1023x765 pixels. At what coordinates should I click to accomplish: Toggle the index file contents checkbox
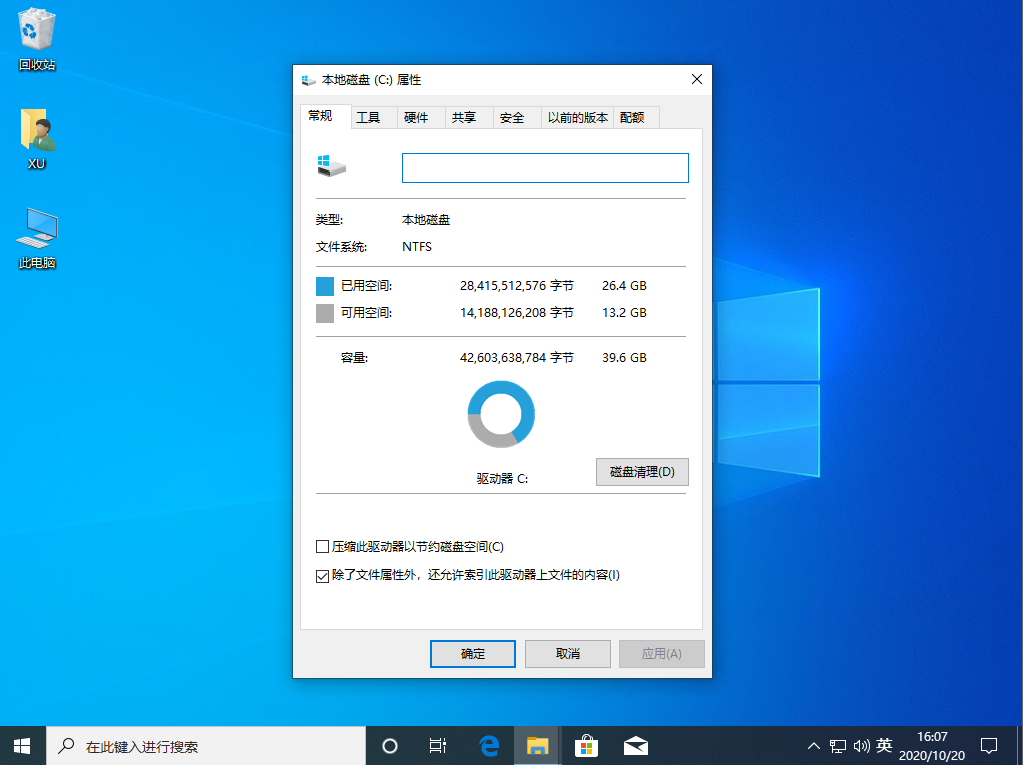click(322, 576)
